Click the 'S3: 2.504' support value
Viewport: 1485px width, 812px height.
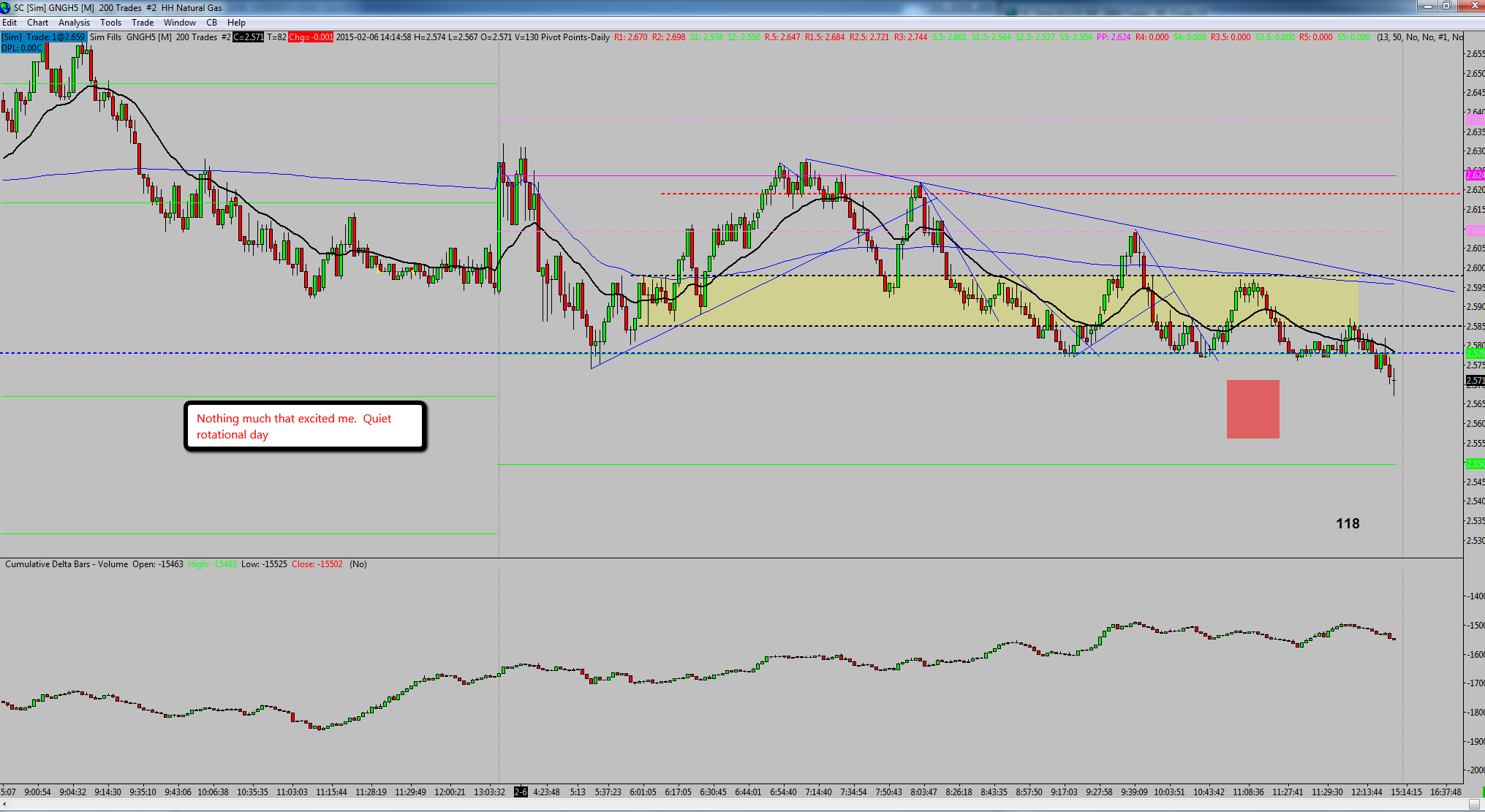(1076, 37)
